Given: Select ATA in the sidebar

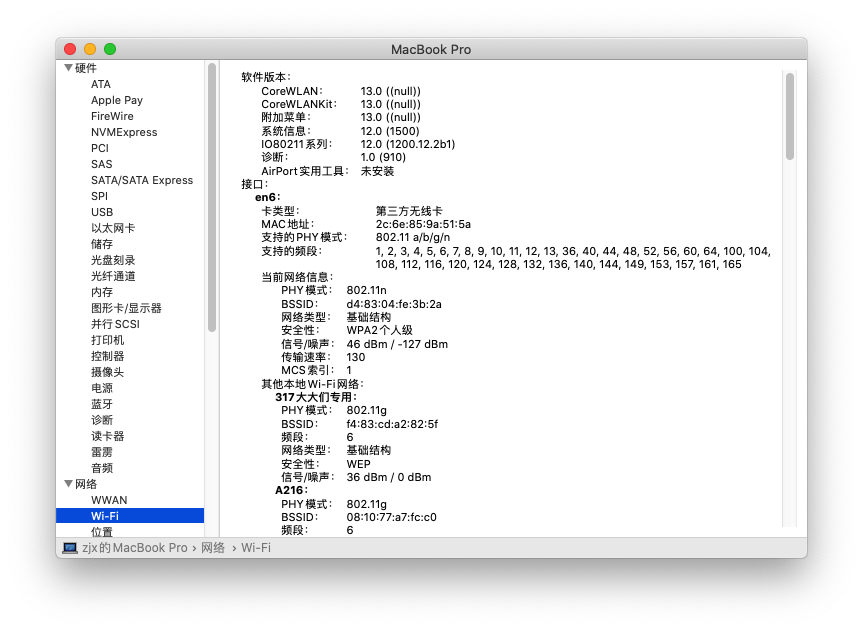Looking at the screenshot, I should [x=101, y=84].
